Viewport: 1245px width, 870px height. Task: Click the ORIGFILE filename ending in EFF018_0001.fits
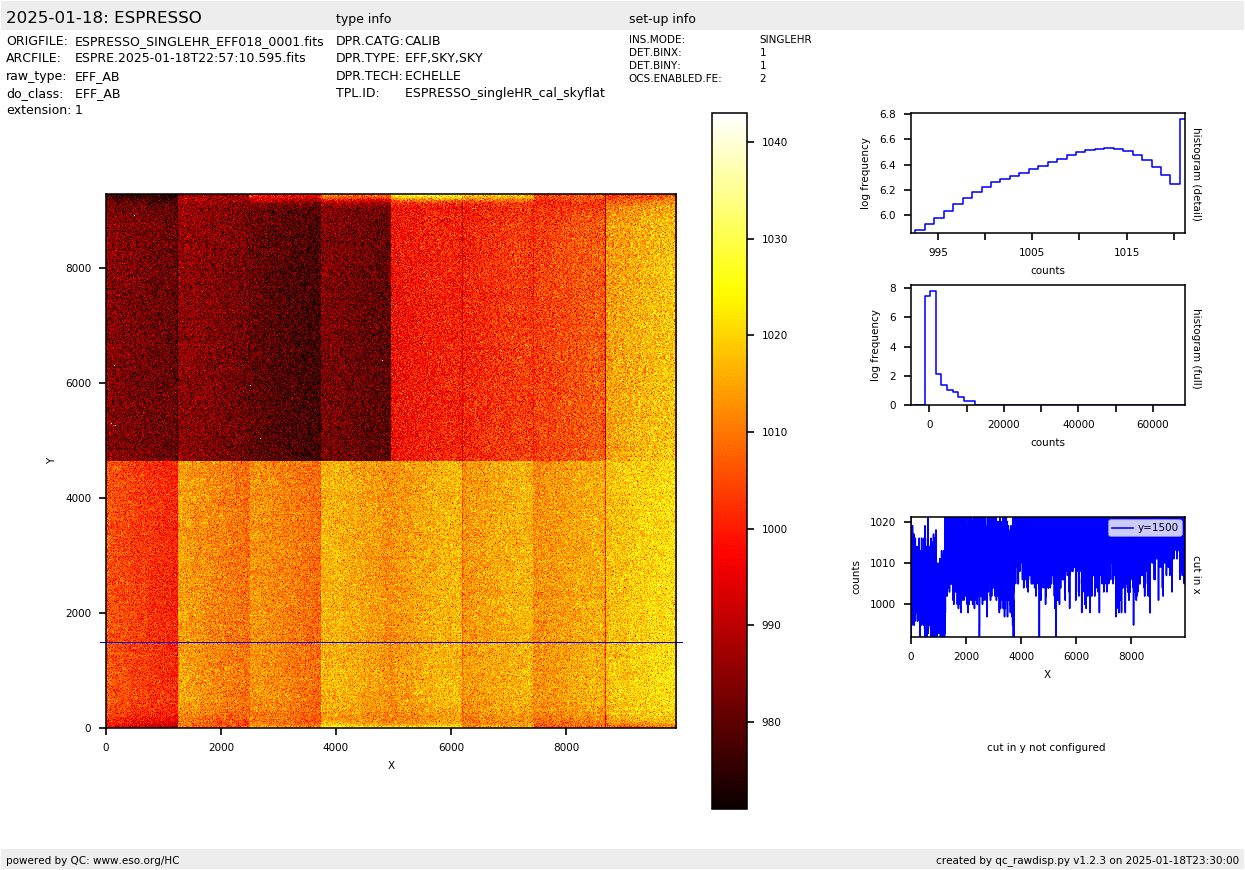[x=199, y=42]
